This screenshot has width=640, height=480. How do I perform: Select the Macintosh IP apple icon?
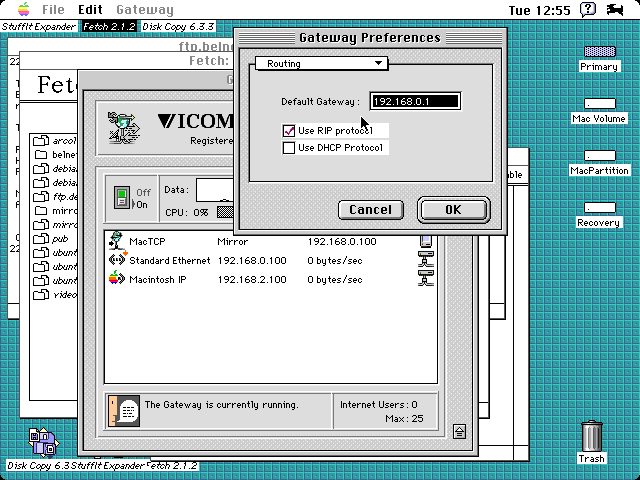(116, 278)
